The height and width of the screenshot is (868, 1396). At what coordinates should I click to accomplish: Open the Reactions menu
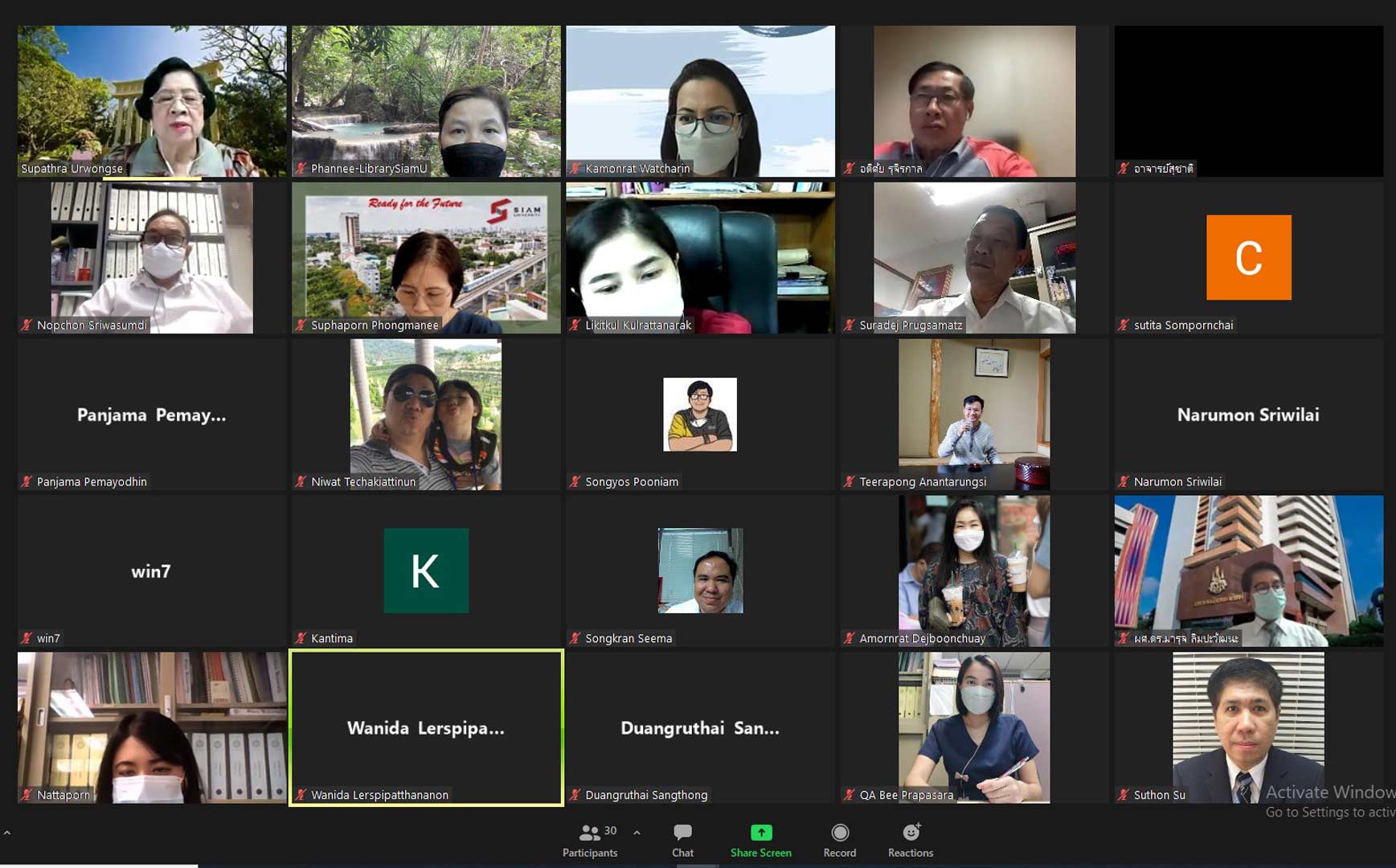910,840
